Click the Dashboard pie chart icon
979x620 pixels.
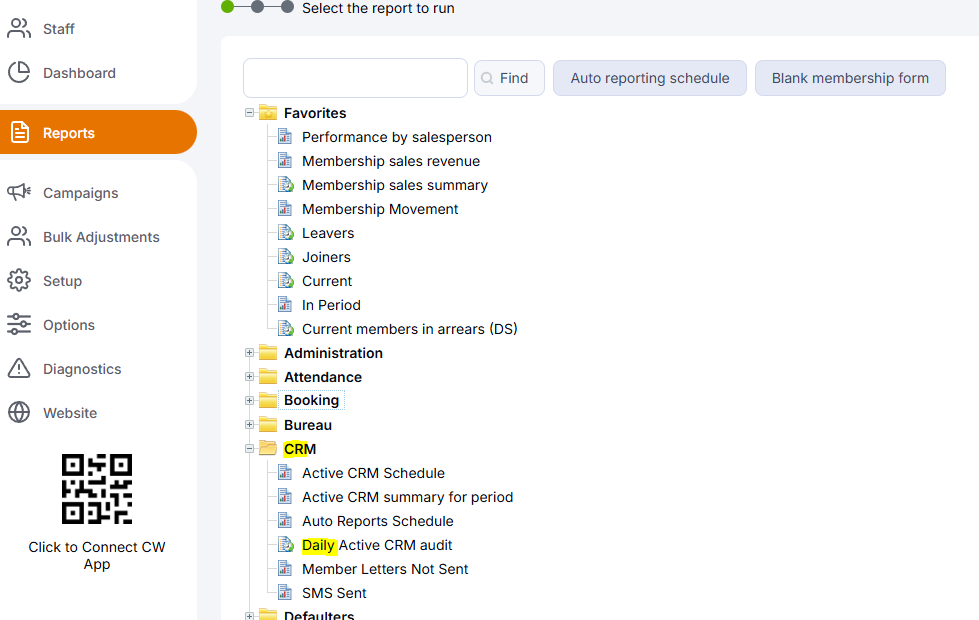coord(19,72)
